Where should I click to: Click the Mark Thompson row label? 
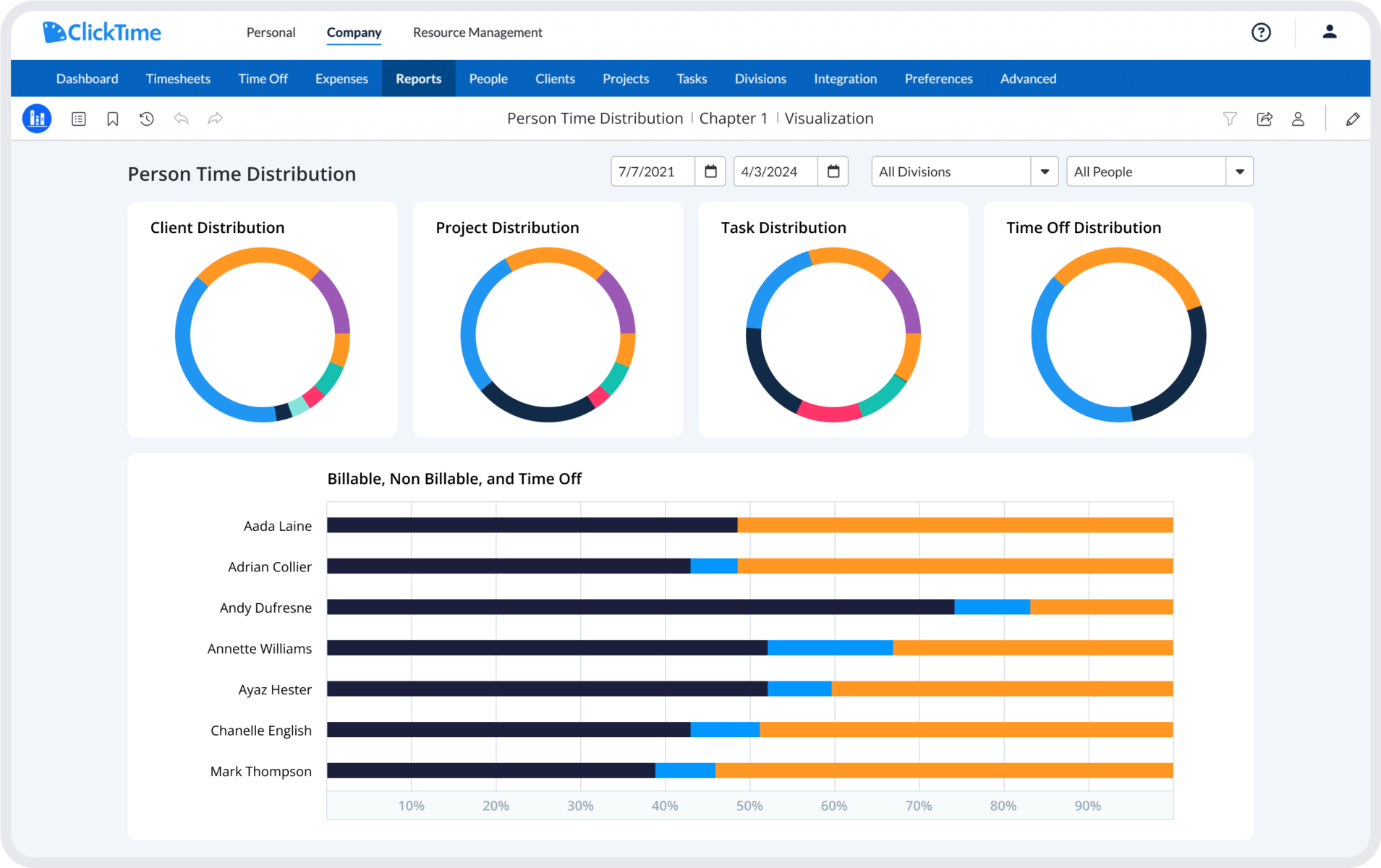pyautogui.click(x=261, y=772)
